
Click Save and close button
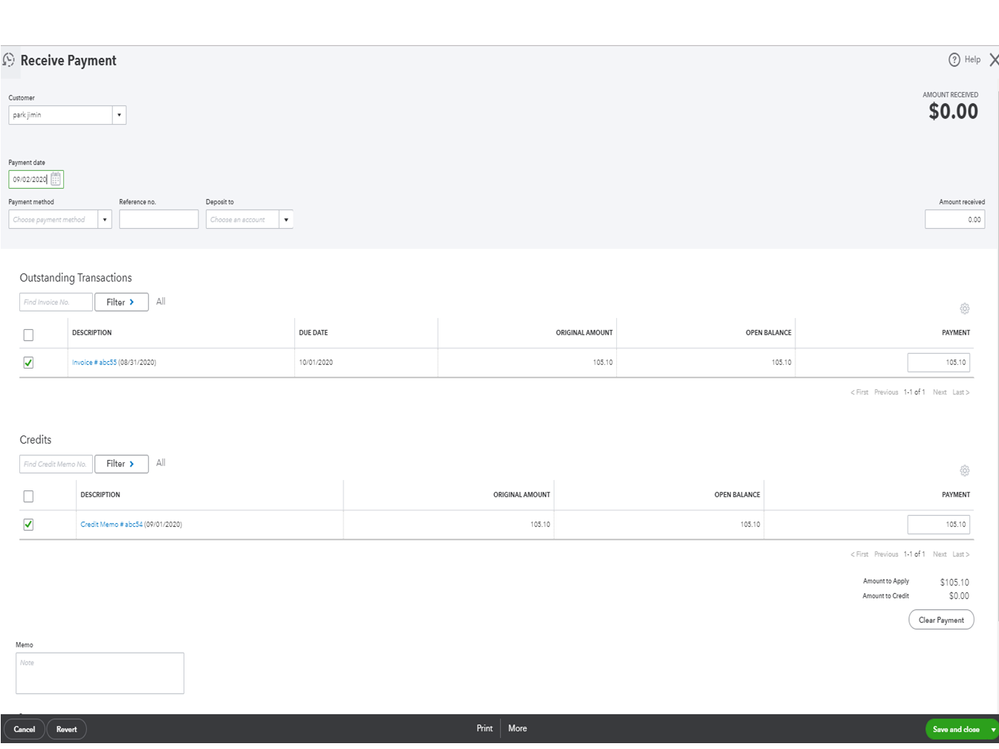pyautogui.click(x=956, y=730)
